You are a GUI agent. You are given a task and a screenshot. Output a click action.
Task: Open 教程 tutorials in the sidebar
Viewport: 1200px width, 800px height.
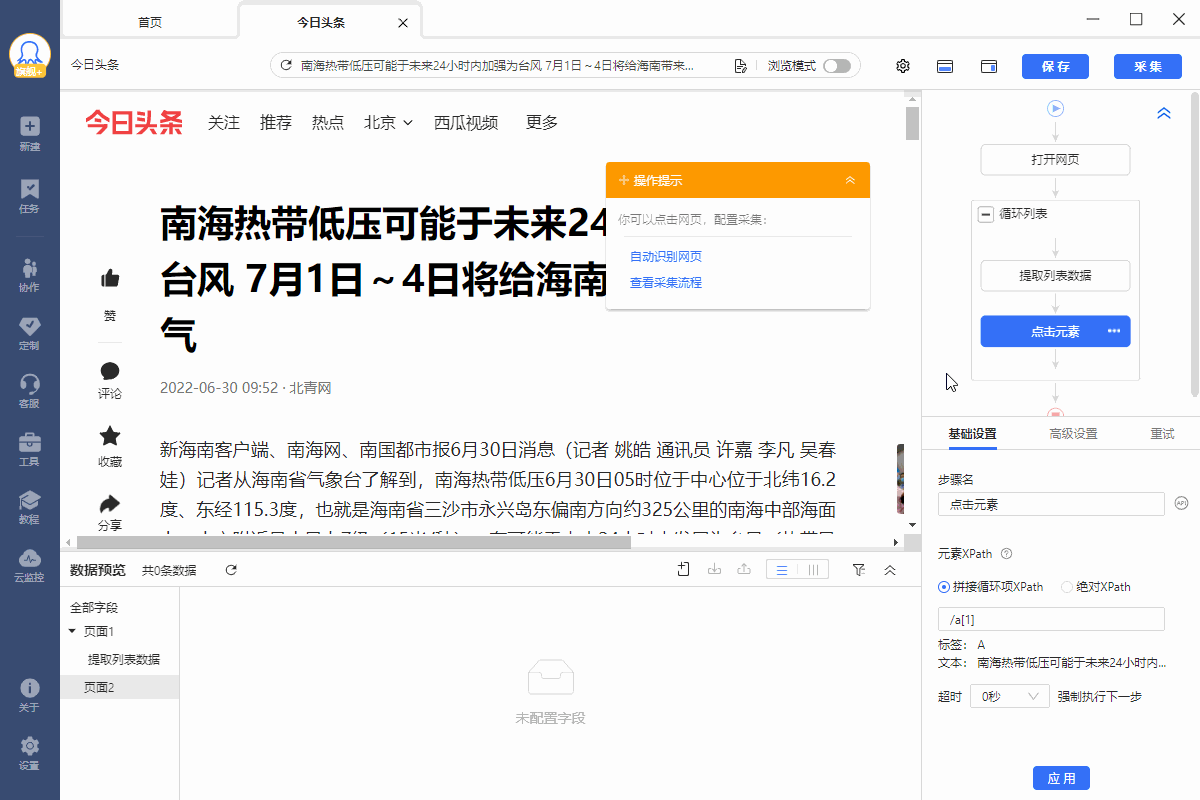[x=30, y=507]
